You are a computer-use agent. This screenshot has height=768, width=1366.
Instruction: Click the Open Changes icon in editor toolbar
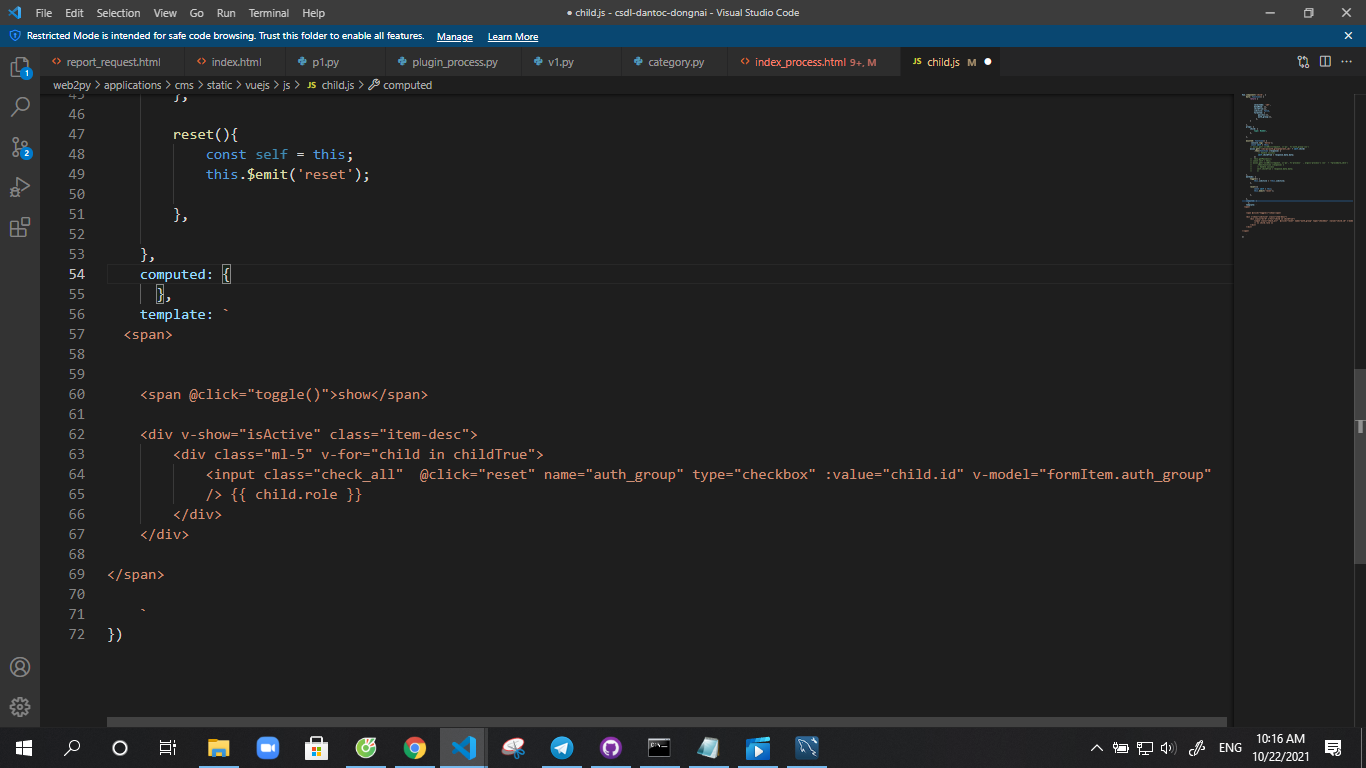[1303, 62]
